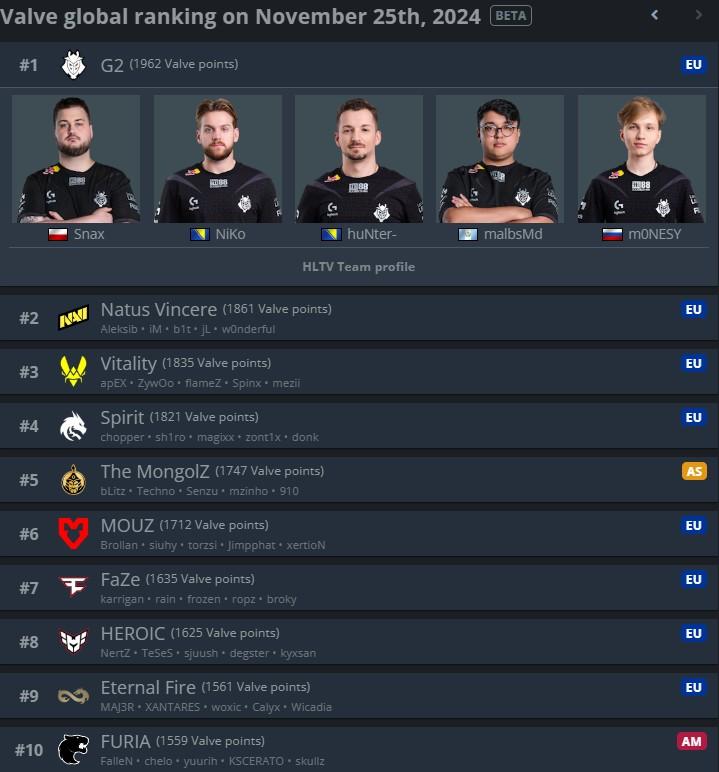Click the G2 team logo icon
Viewport: 719px width, 772px height.
[x=73, y=64]
